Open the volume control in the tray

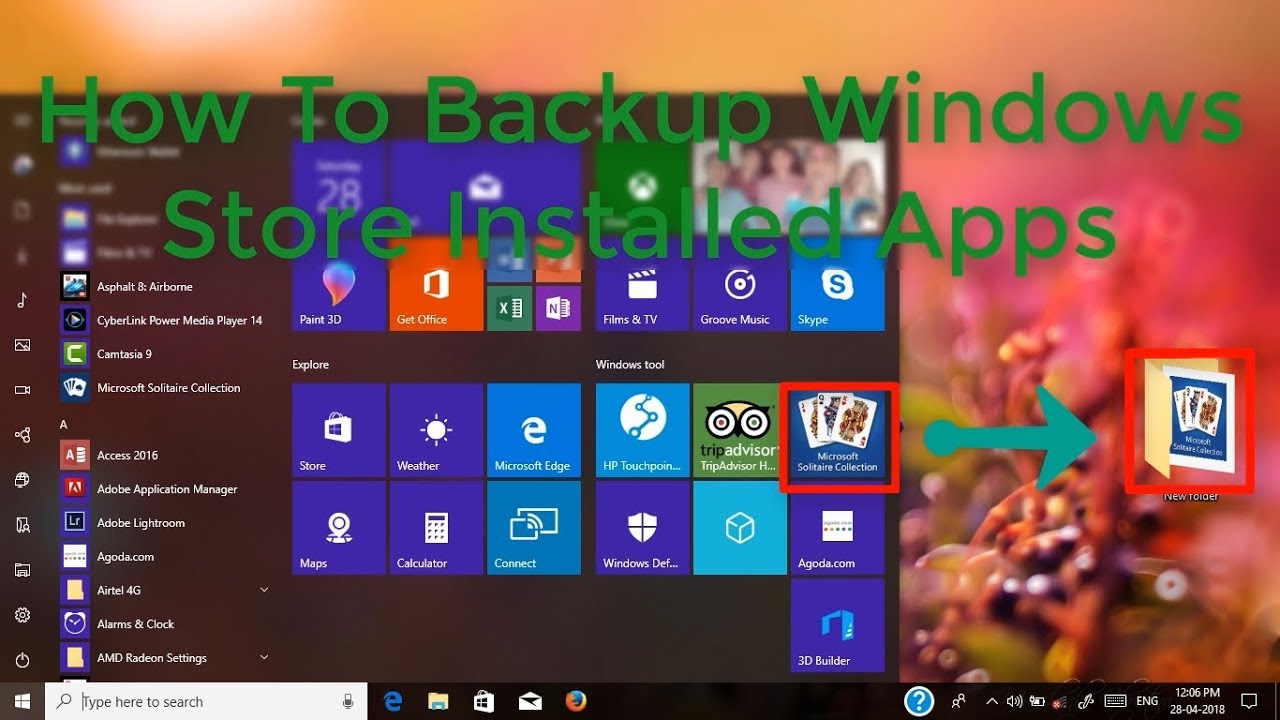pyautogui.click(x=1015, y=701)
